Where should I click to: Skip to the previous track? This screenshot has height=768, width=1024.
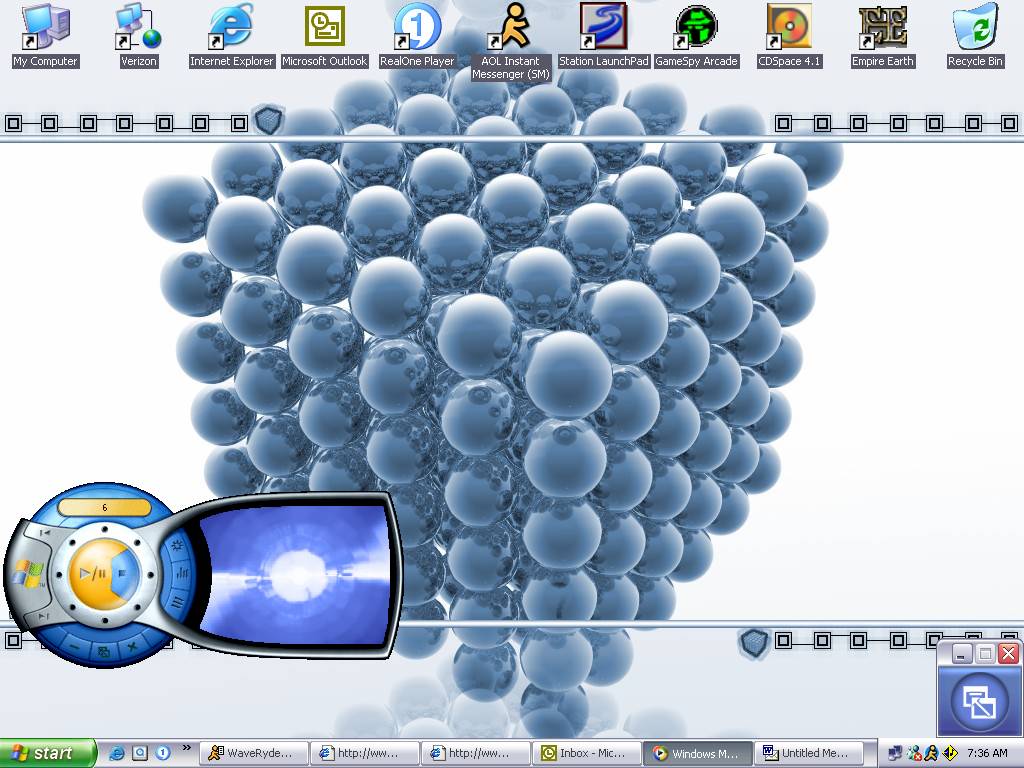tap(45, 534)
